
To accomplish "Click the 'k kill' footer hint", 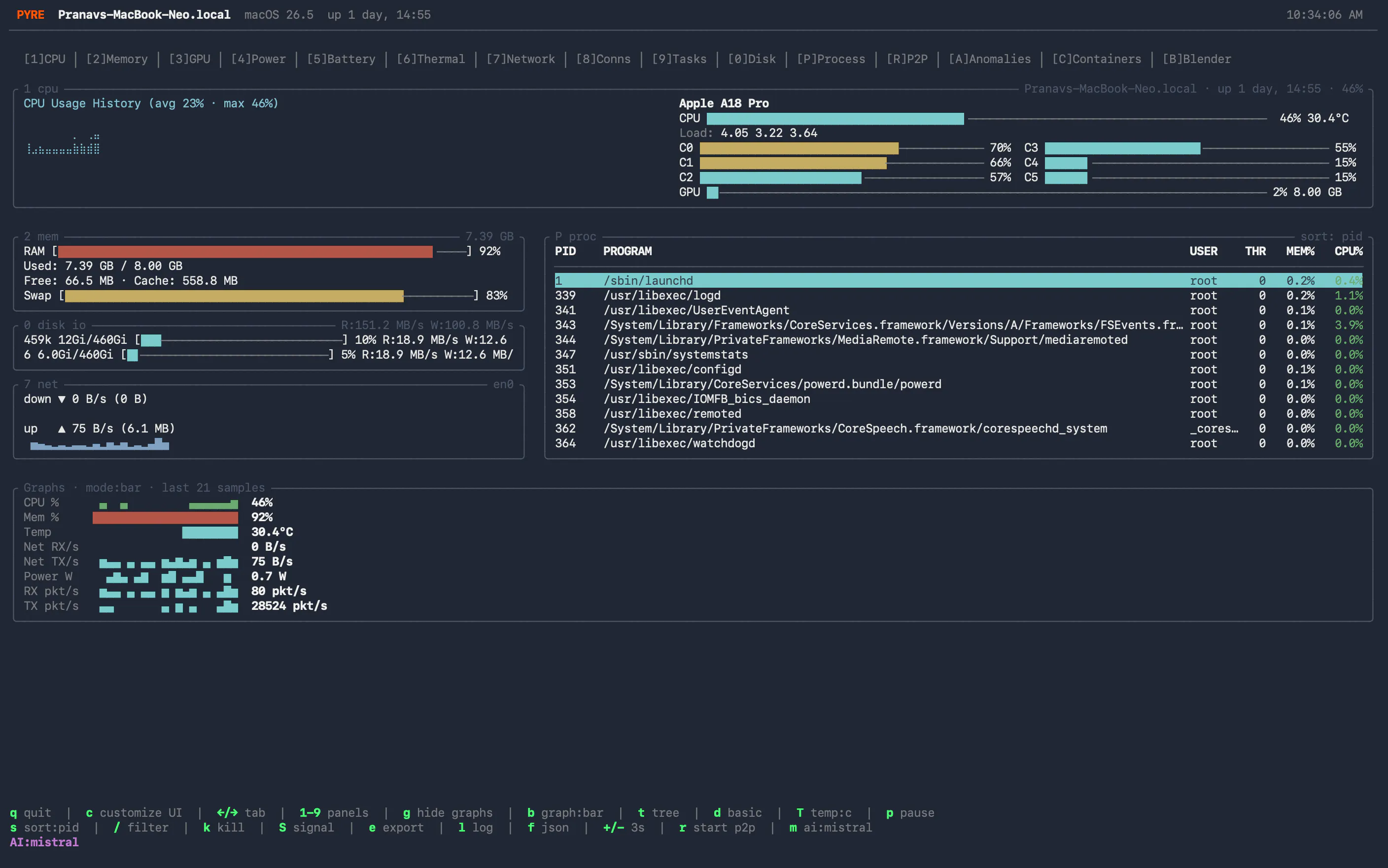I will pyautogui.click(x=224, y=828).
